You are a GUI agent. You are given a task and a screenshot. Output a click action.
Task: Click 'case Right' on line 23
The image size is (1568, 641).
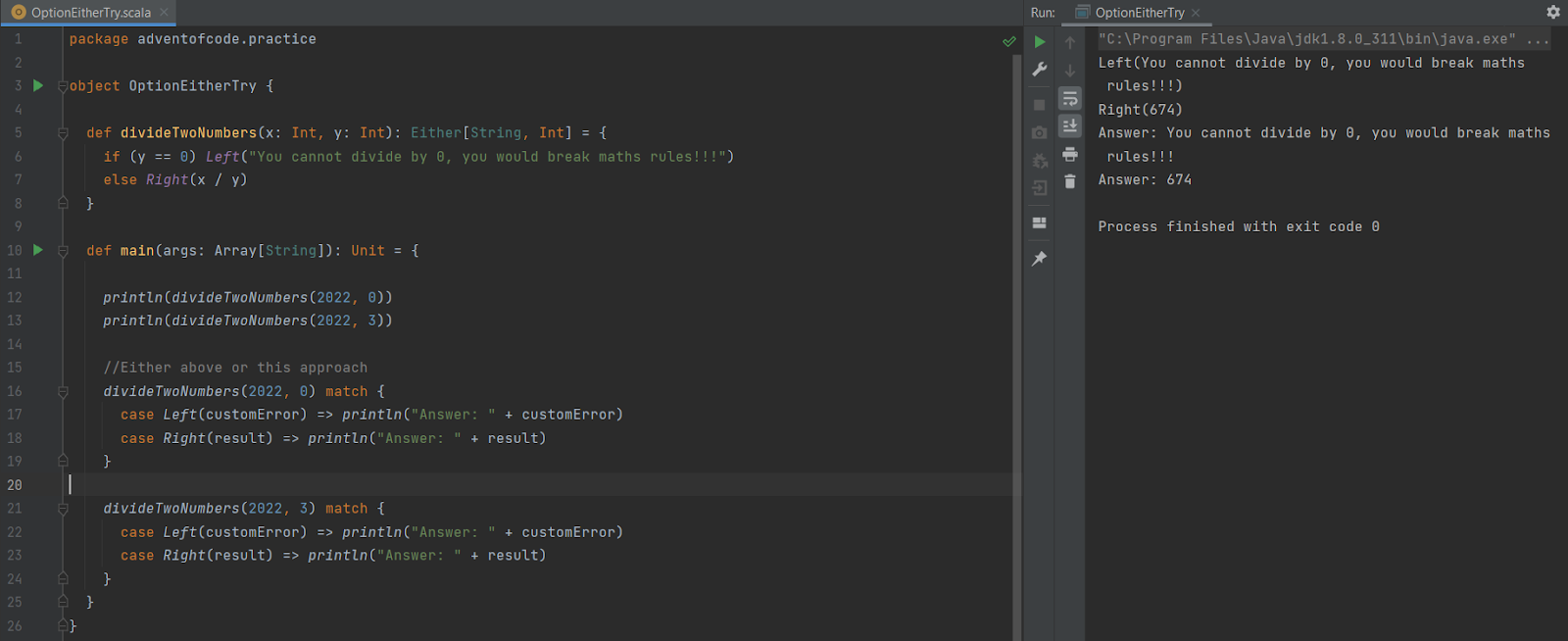(x=163, y=556)
